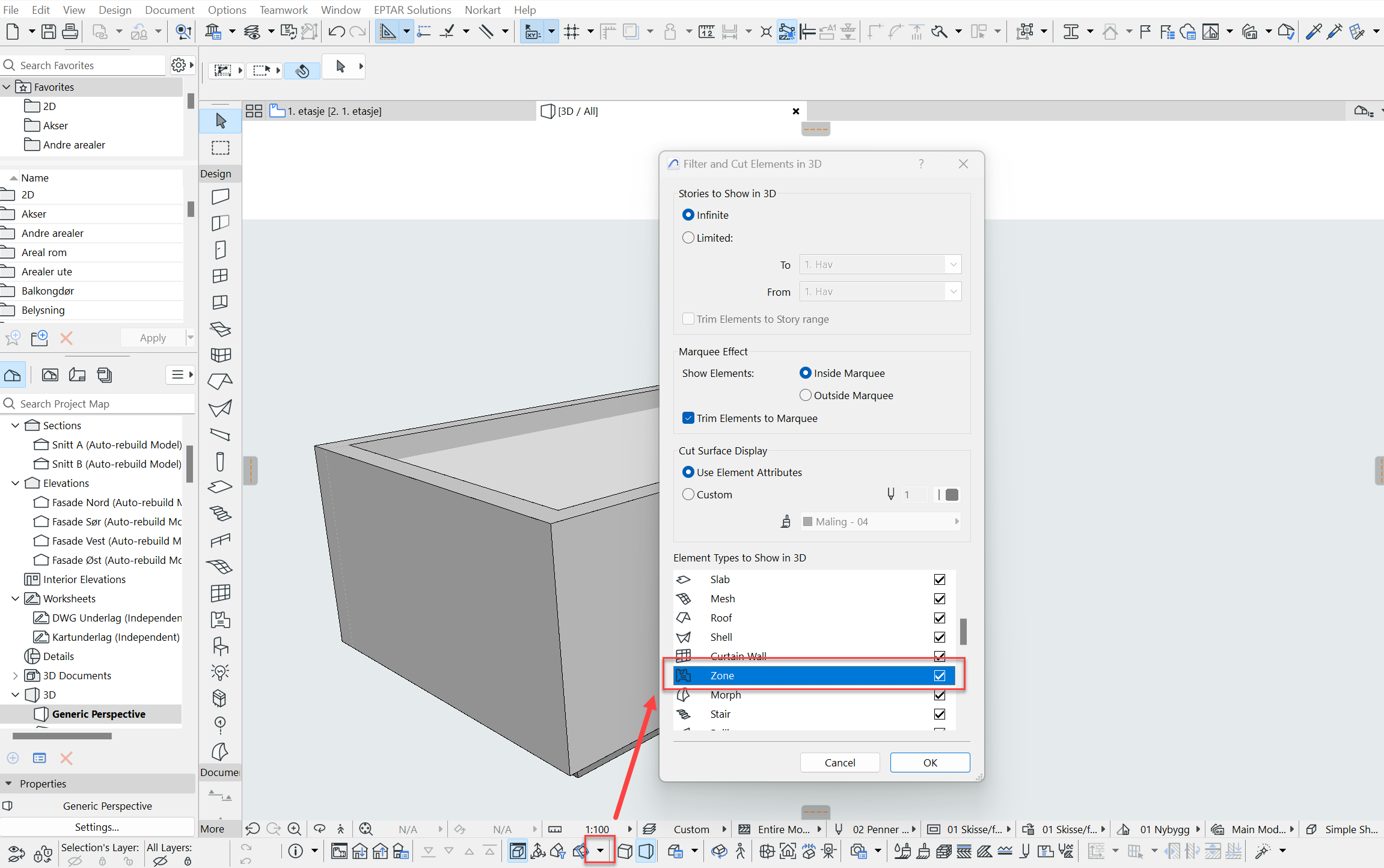Click delete red X in Favorites panel
This screenshot has height=868, width=1384.
pos(66,338)
